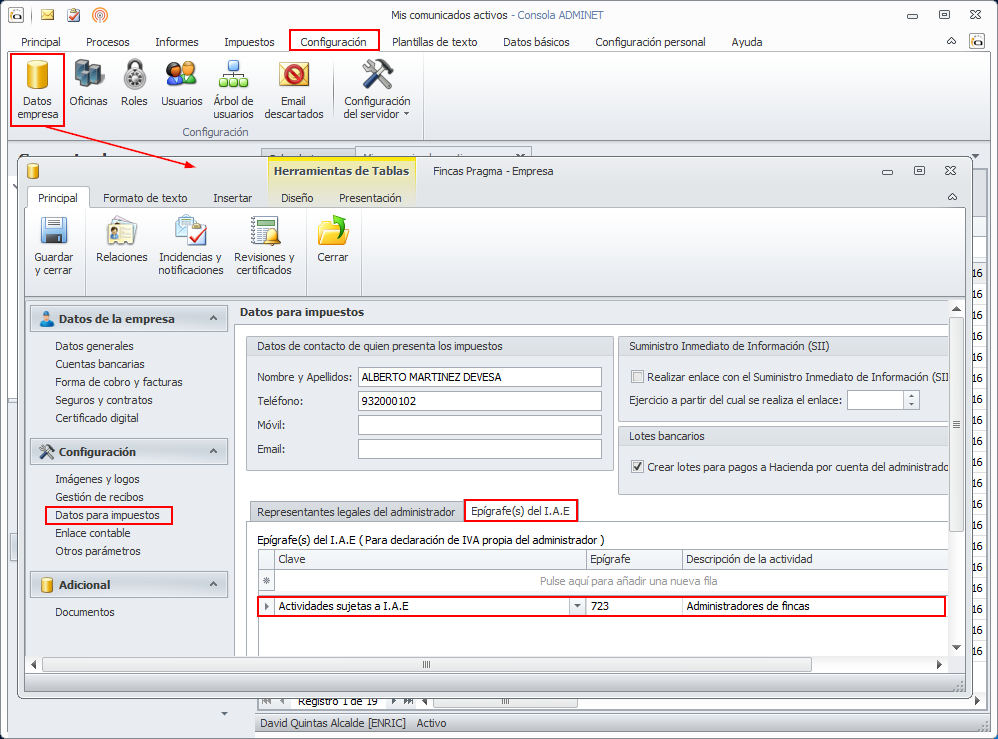
Task: Open Seguros y contratos in sidebar
Action: click(104, 400)
